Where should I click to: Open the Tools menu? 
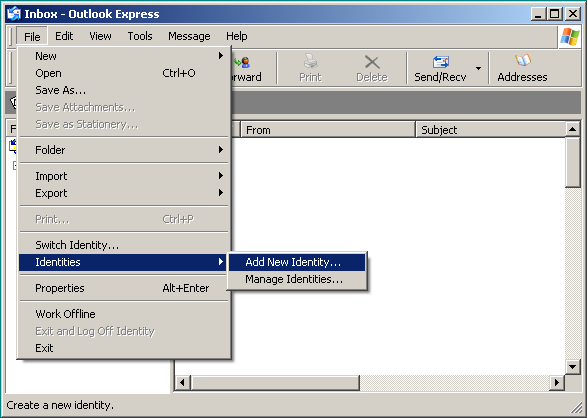pos(140,36)
